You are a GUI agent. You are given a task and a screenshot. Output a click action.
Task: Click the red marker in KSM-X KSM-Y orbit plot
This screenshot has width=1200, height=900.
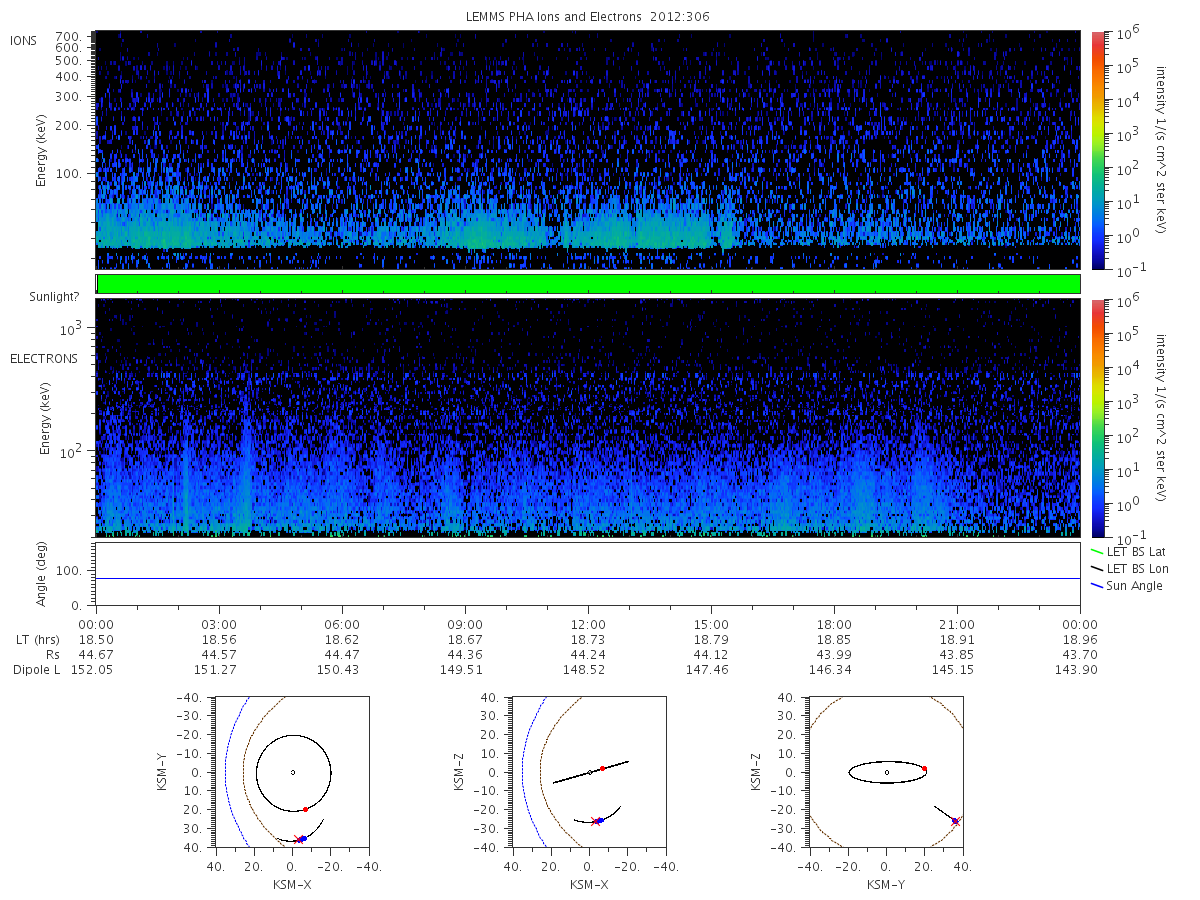click(x=305, y=809)
